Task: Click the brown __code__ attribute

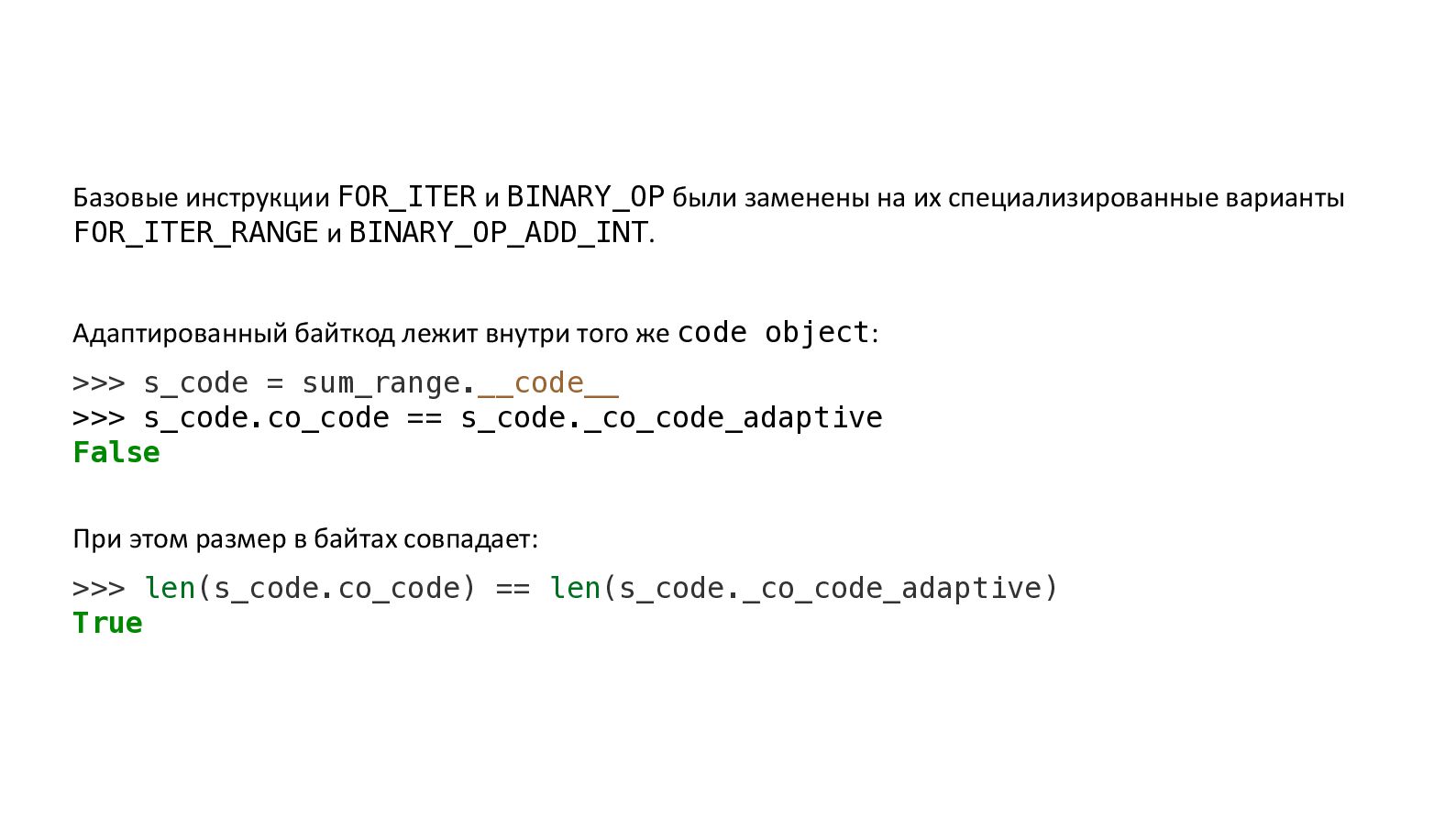Action: [548, 383]
